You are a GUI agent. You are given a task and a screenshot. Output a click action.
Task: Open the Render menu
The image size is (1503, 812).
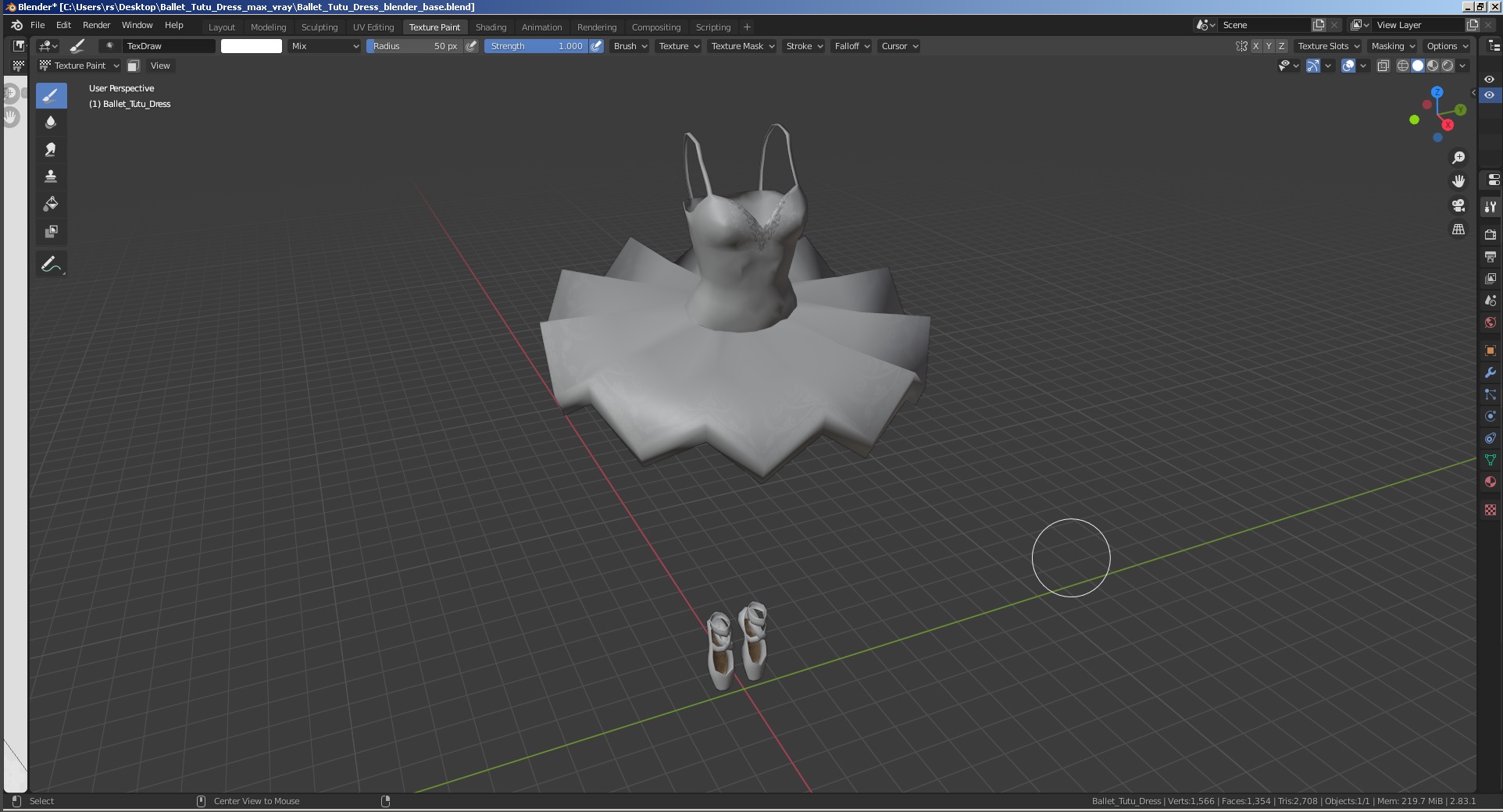tap(97, 25)
